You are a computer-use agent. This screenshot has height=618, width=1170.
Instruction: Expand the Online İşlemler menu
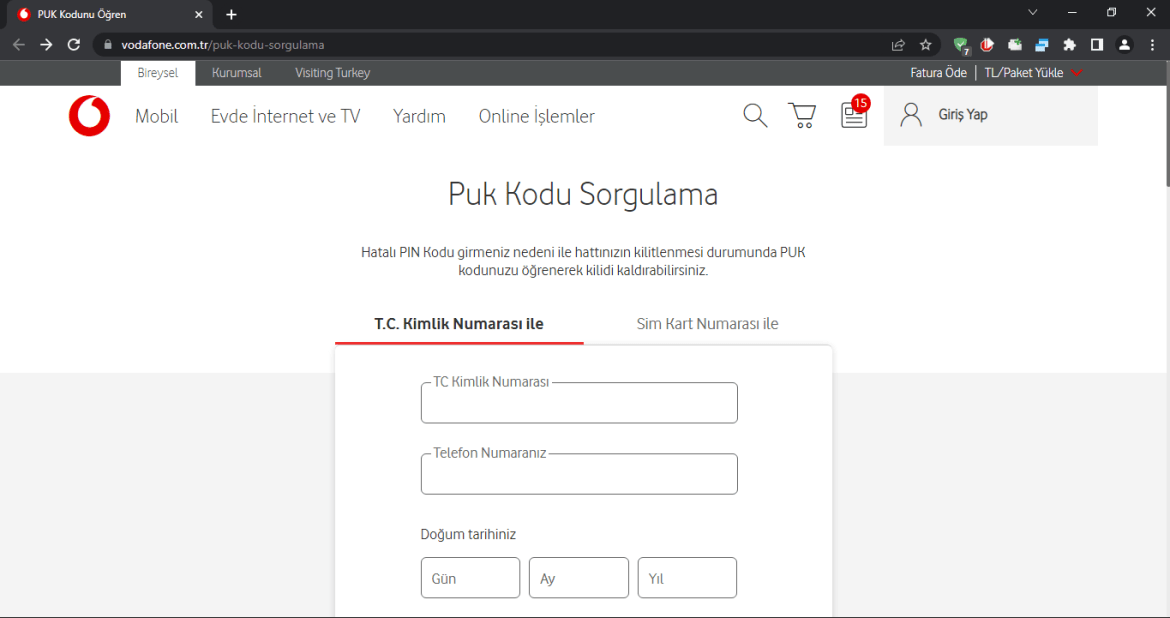coord(536,116)
